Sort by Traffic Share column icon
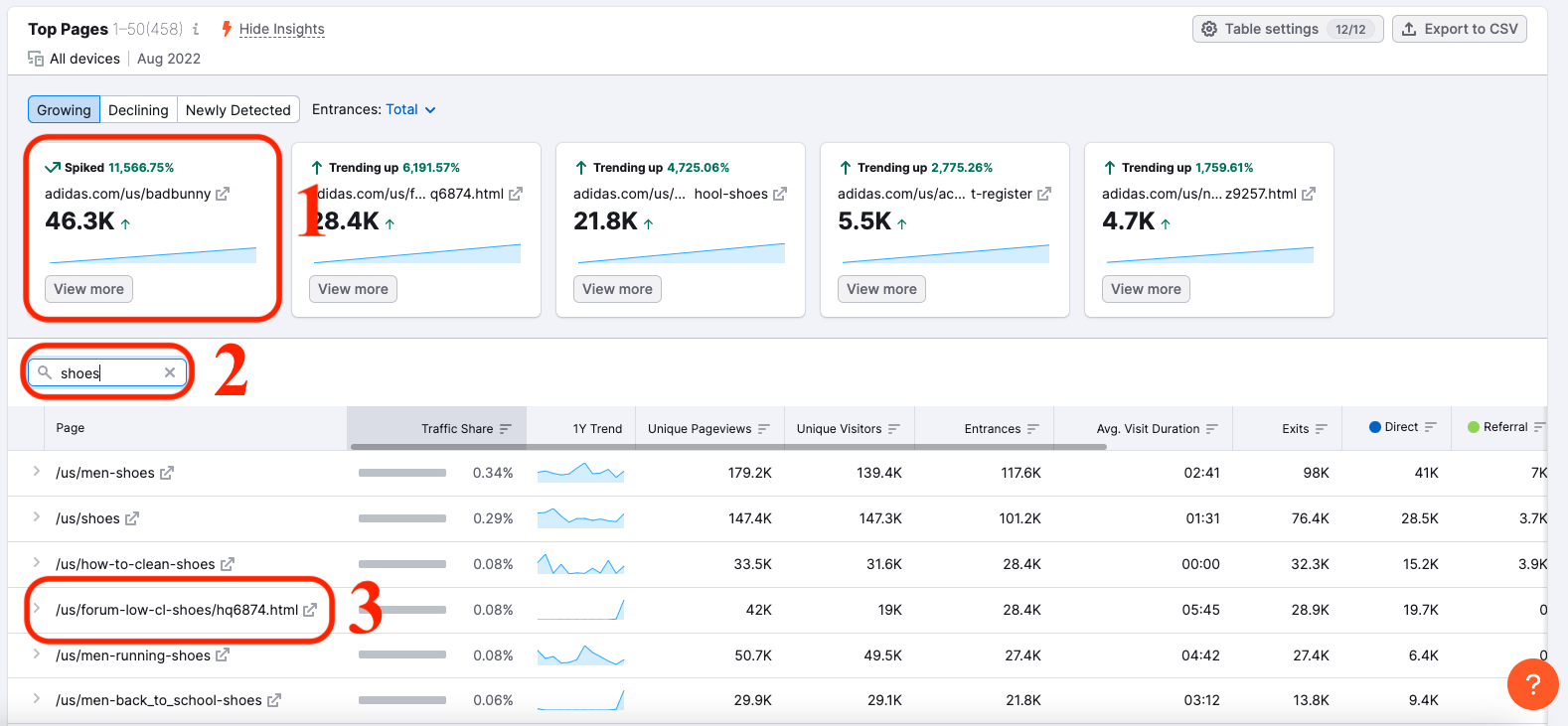The height and width of the screenshot is (726, 1568). coord(506,429)
